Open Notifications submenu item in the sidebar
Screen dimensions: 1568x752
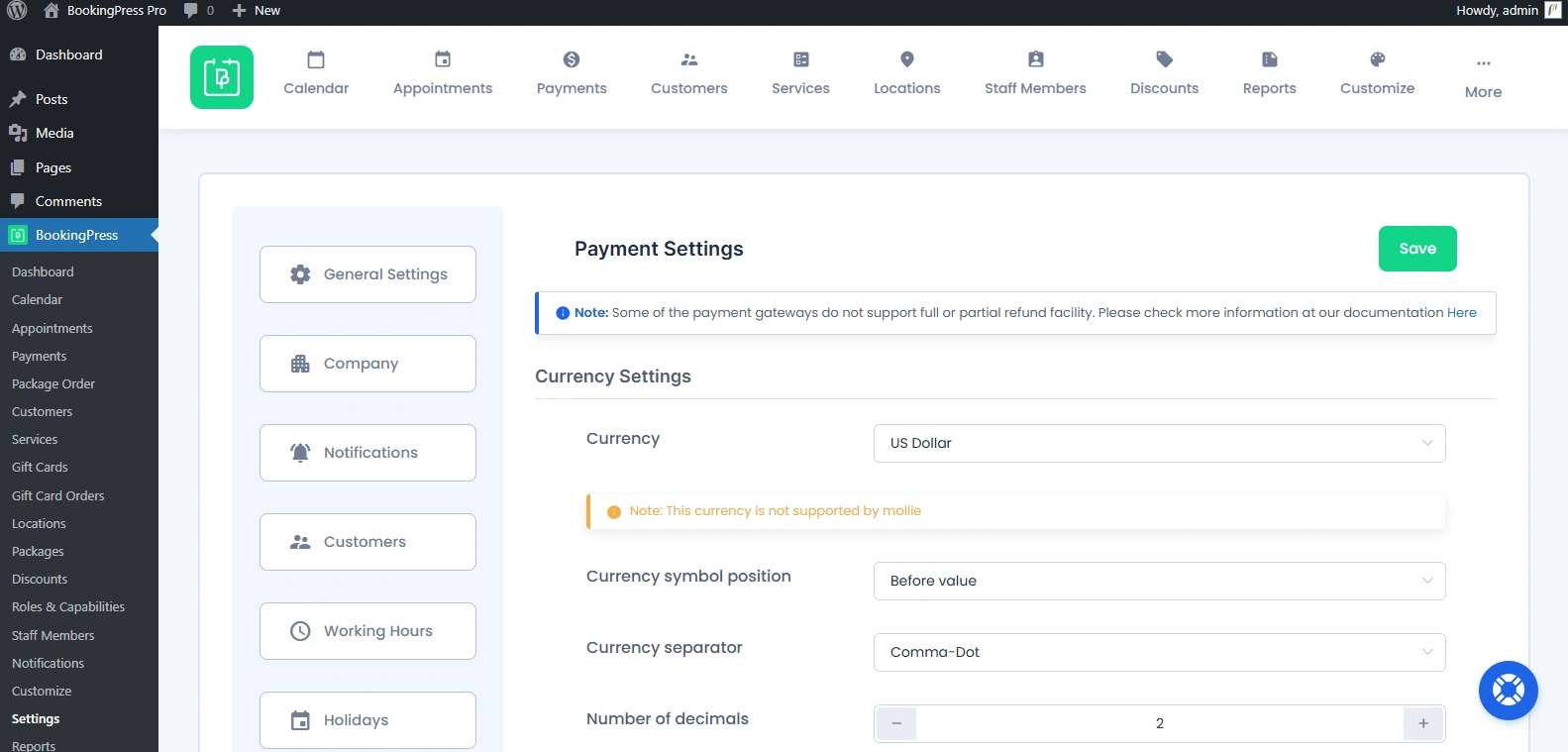pyautogui.click(x=48, y=663)
